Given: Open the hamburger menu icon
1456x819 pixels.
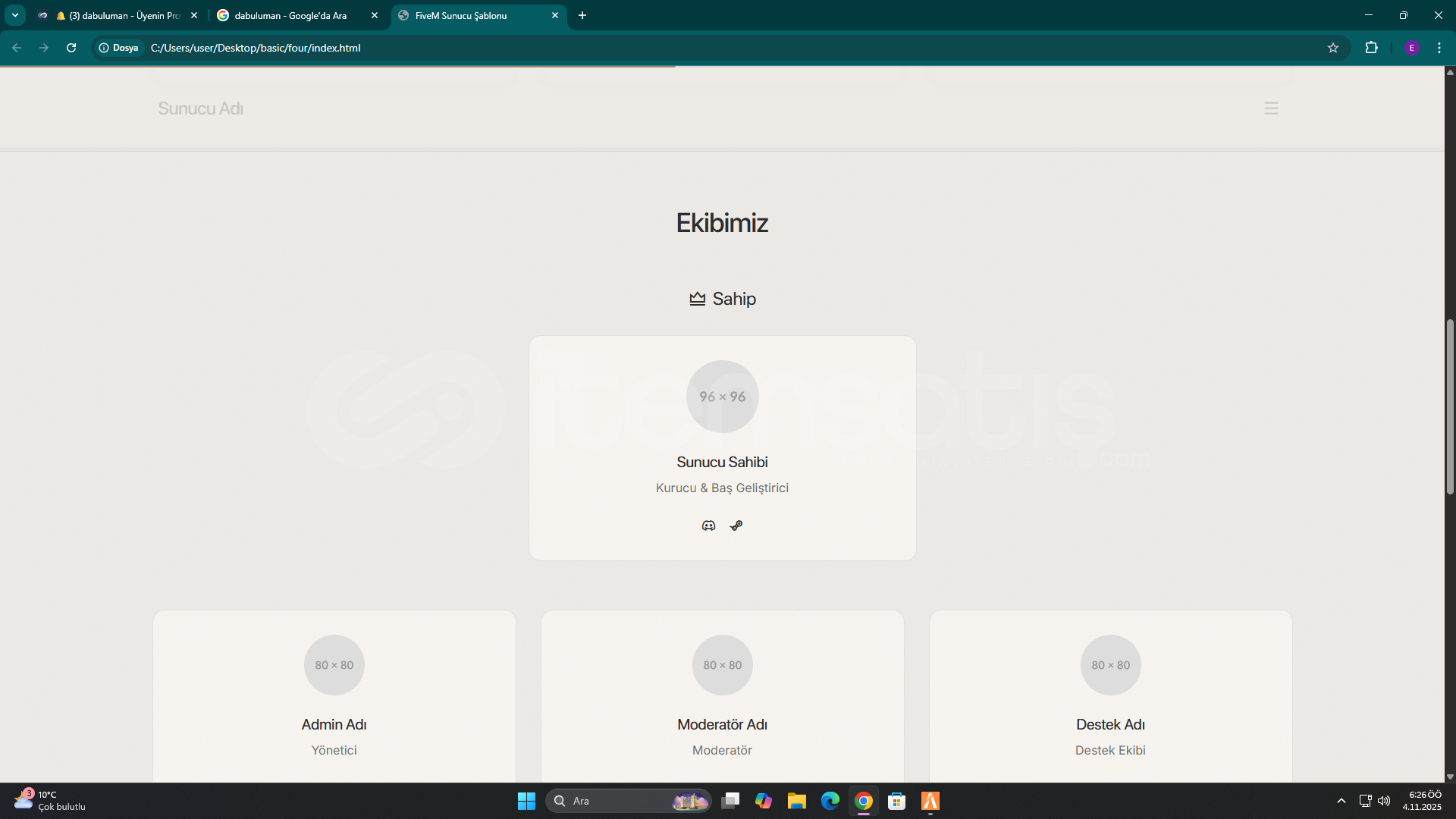Looking at the screenshot, I should coord(1271,108).
